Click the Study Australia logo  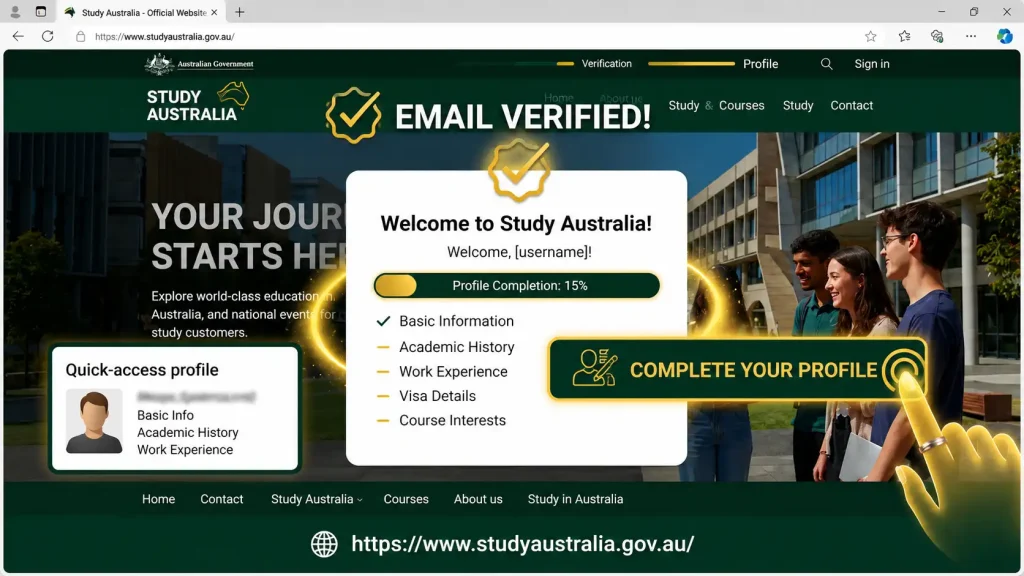pos(198,103)
